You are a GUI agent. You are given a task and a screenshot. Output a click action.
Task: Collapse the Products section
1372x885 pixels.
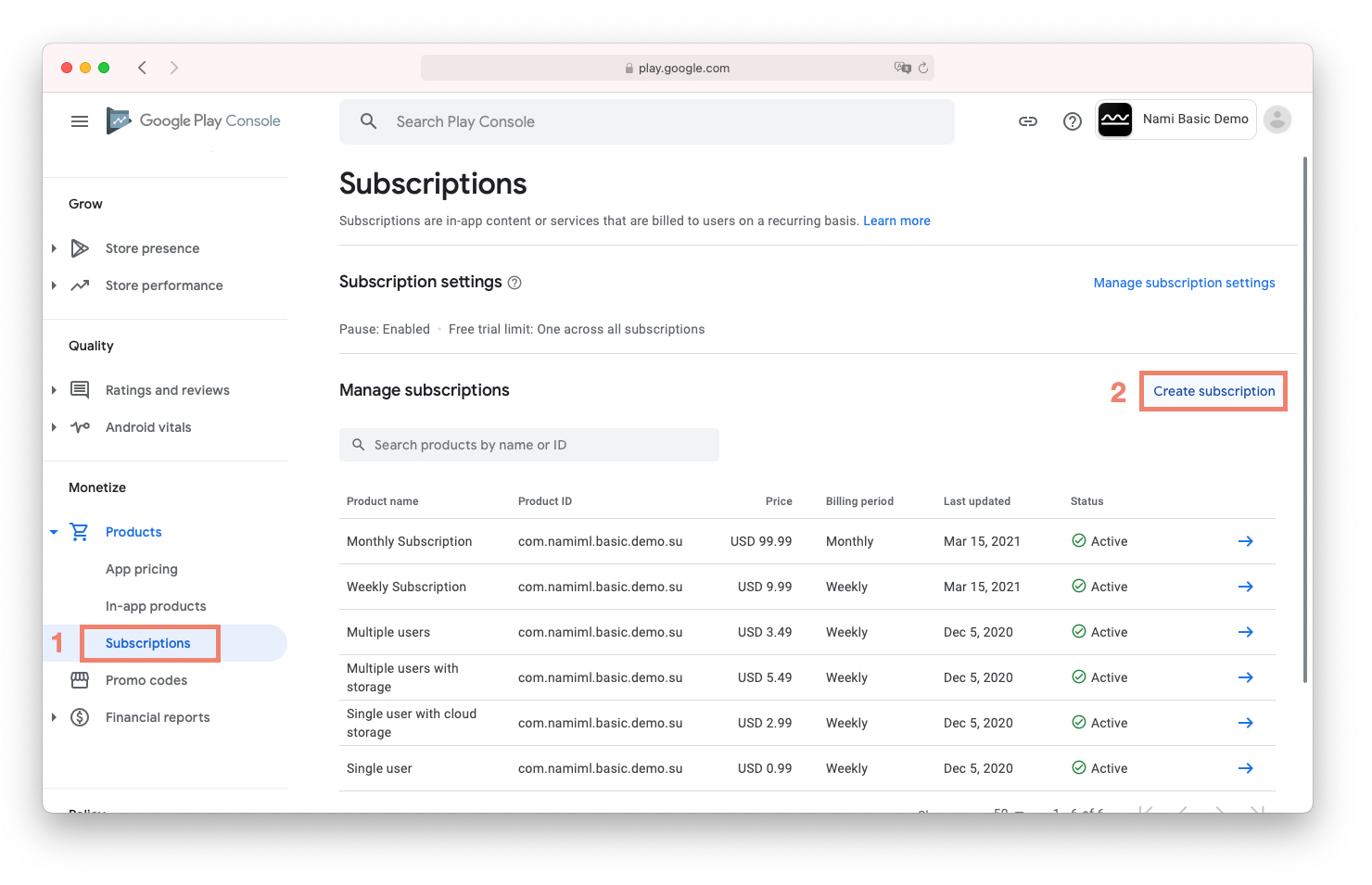click(x=54, y=532)
